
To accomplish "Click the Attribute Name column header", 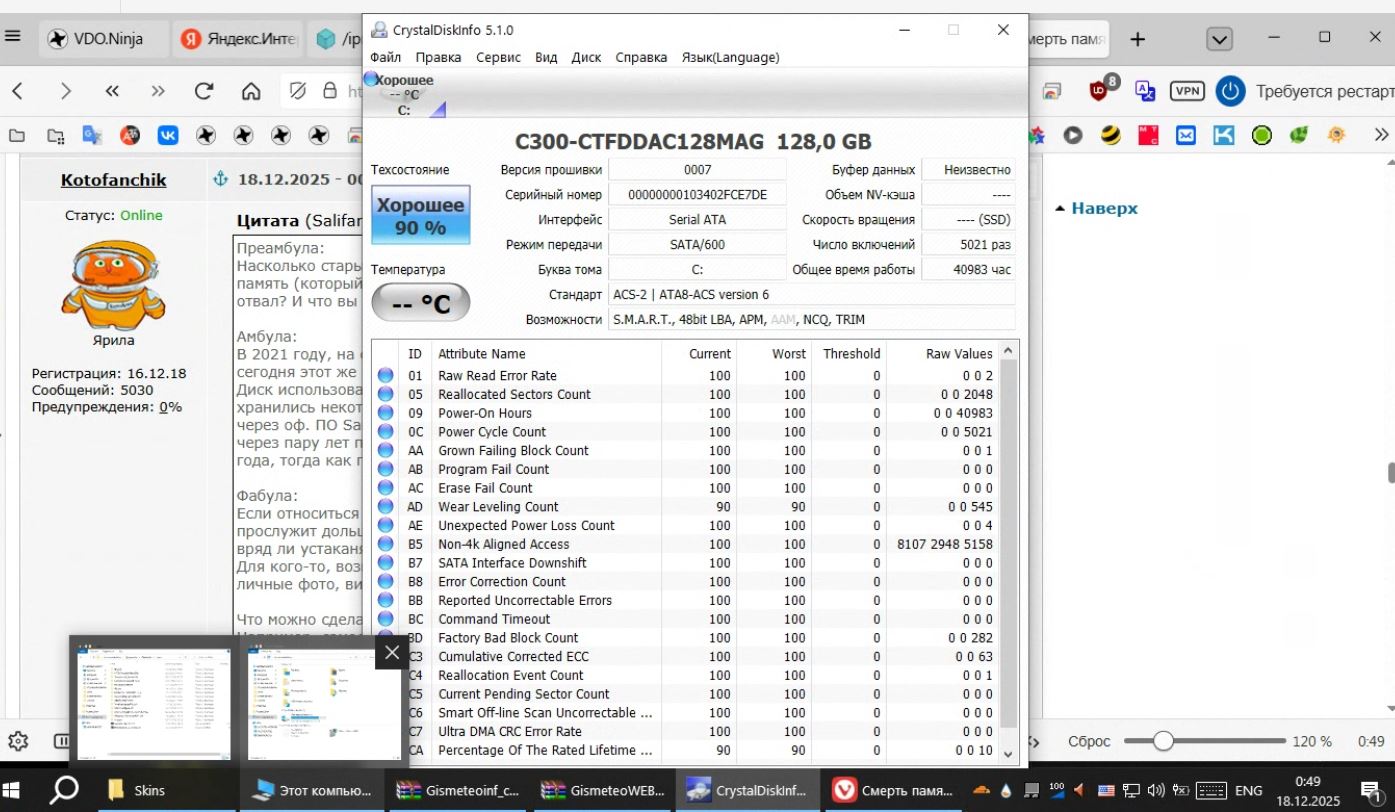I will click(x=547, y=353).
